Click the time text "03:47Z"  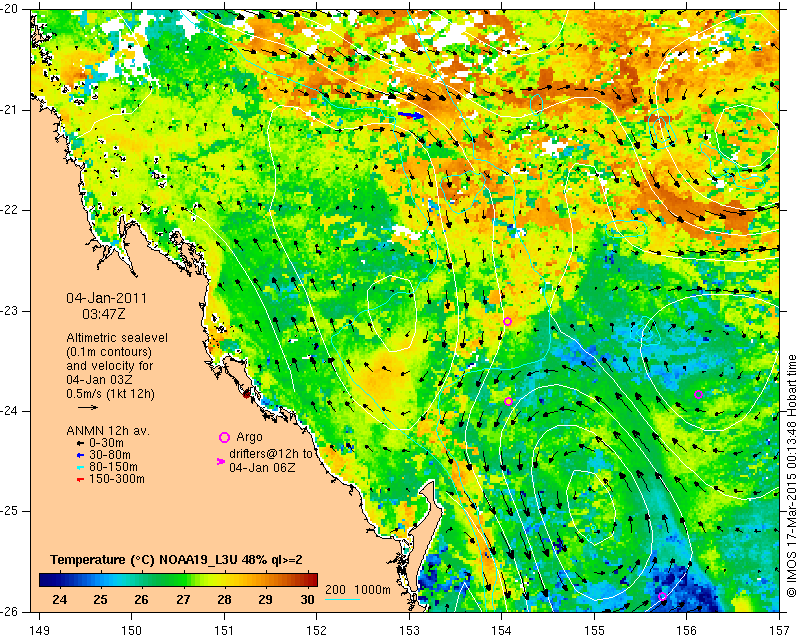tap(104, 314)
